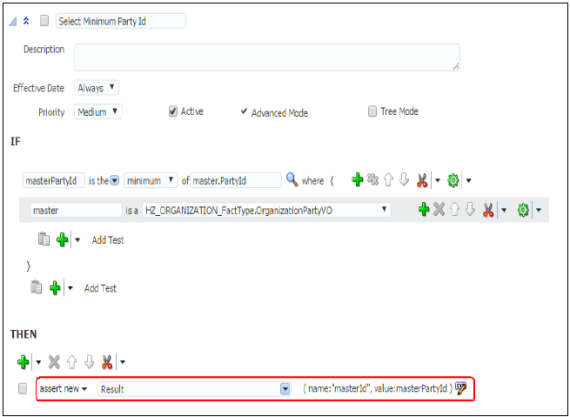570x417 pixels.
Task: Open add-action options arrow under THEN
Action: tap(39, 362)
